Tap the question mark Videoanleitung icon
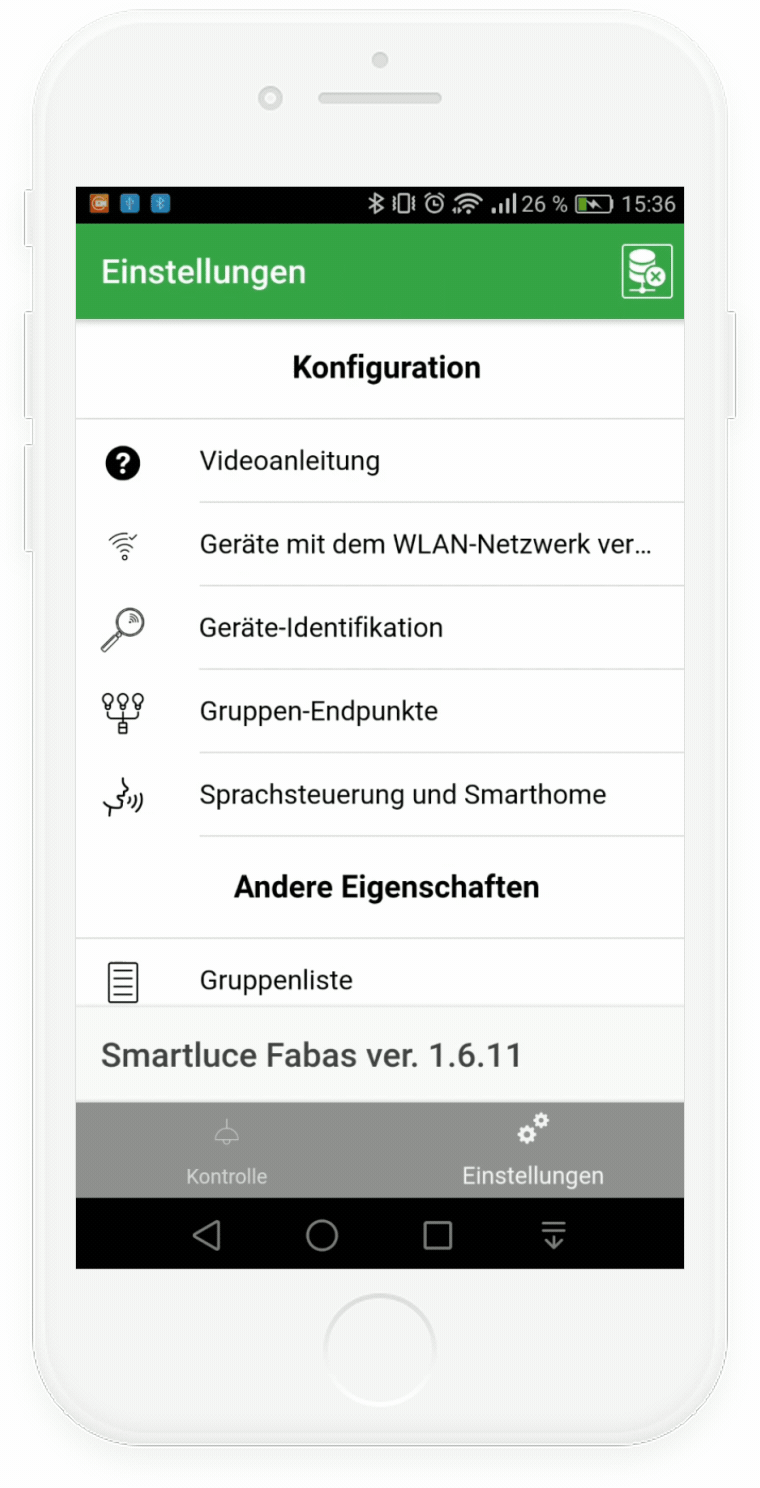The width and height of the screenshot is (760, 1488). point(123,462)
